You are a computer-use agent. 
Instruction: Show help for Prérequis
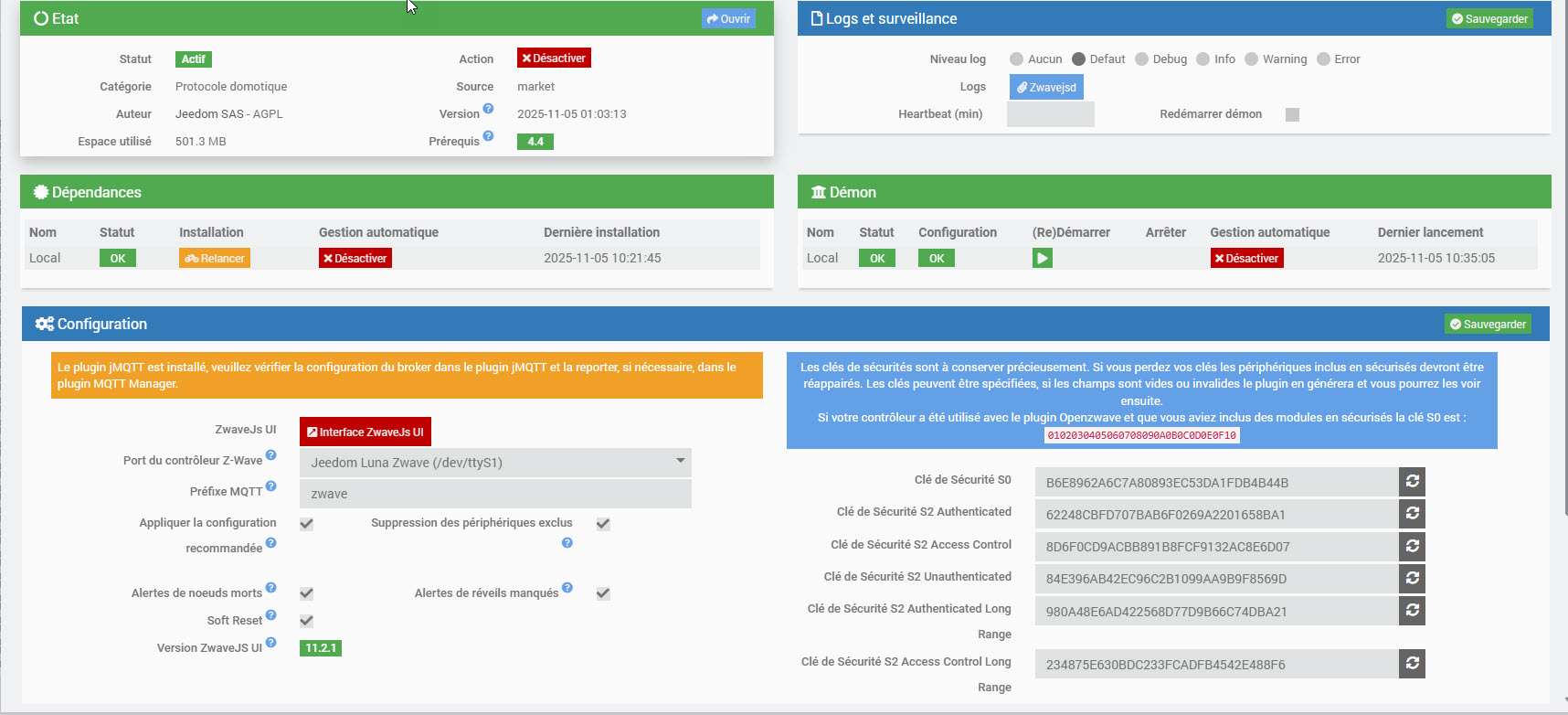click(488, 136)
